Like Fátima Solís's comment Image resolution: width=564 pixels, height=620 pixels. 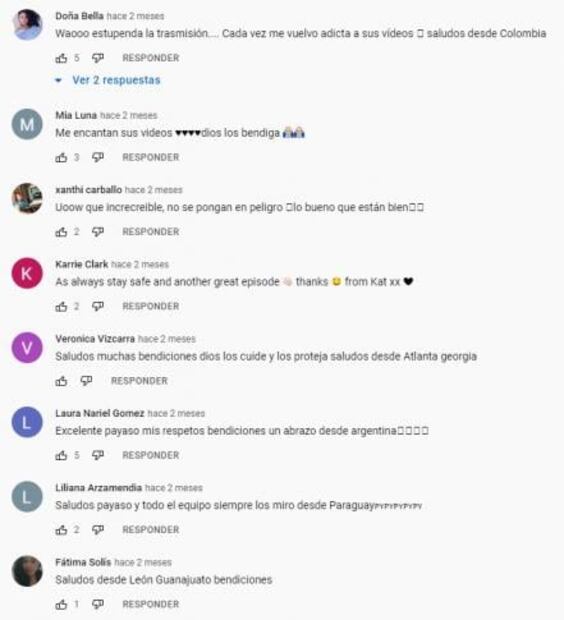pos(61,604)
